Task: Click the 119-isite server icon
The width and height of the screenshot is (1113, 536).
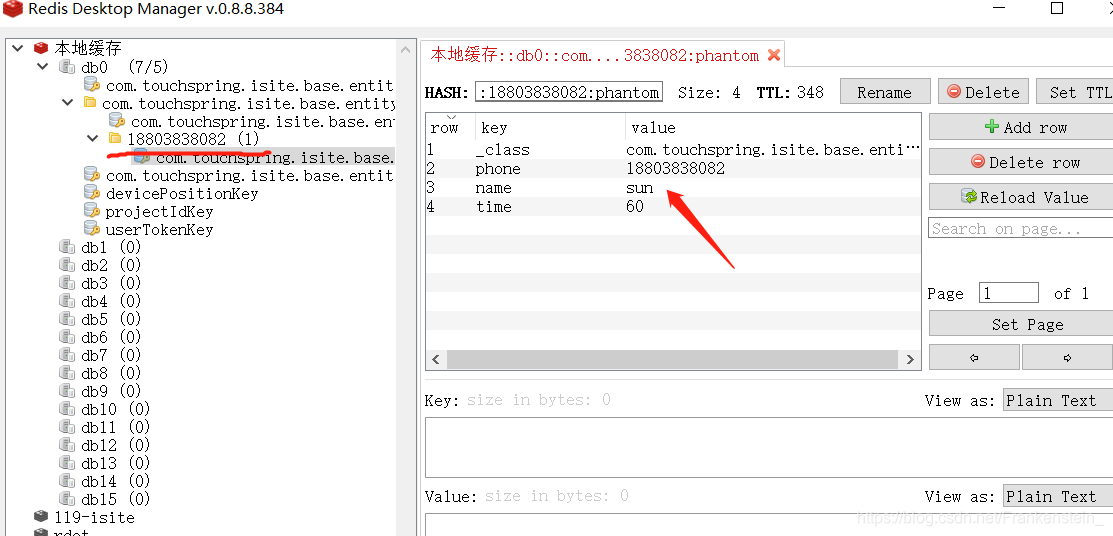Action: pyautogui.click(x=40, y=516)
